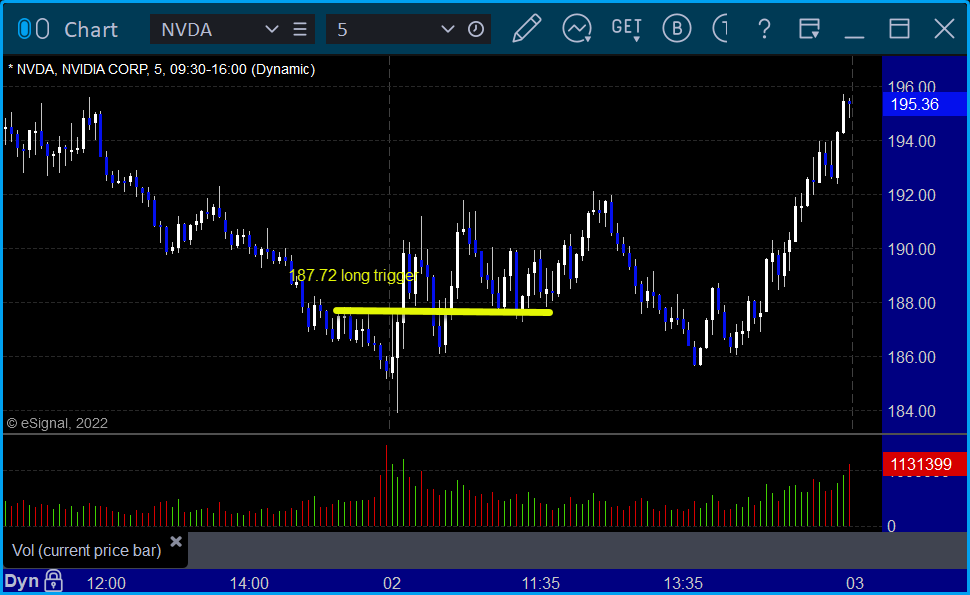Image resolution: width=970 pixels, height=595 pixels.
Task: Click the 12:00 time axis label
Action: (x=106, y=583)
